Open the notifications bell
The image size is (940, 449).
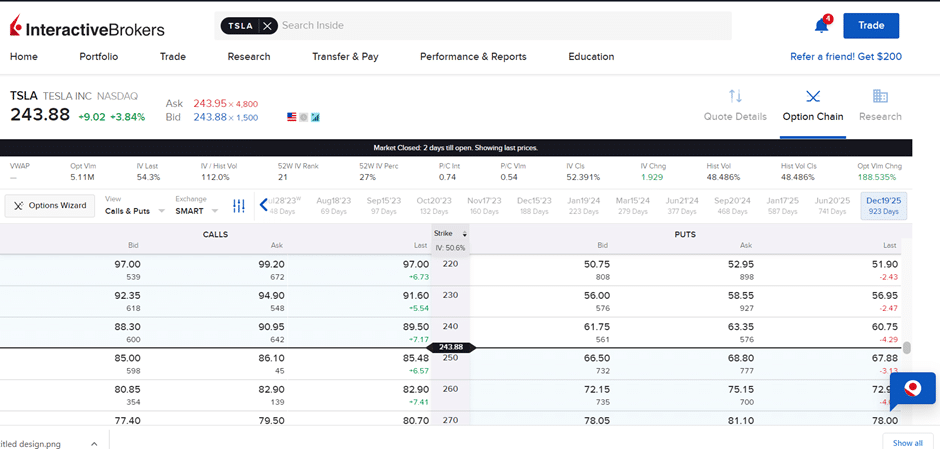click(822, 26)
